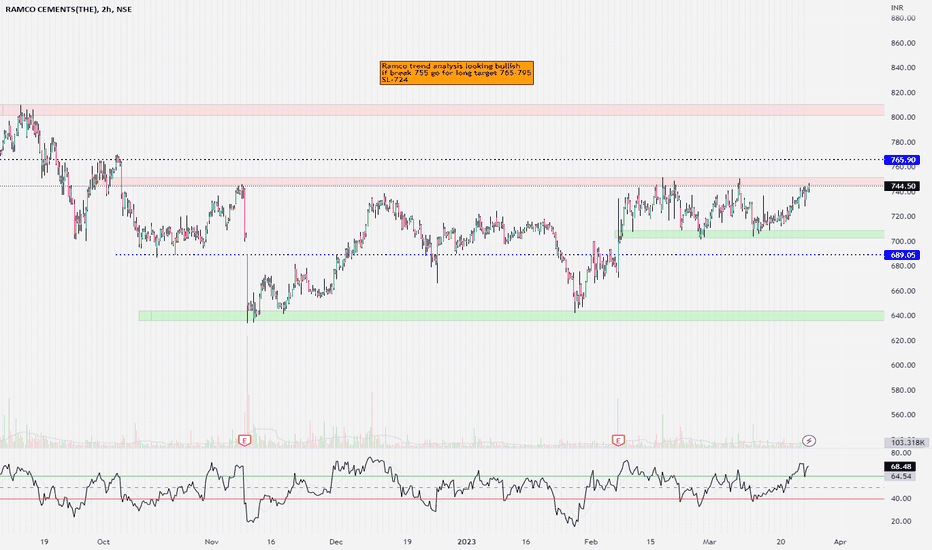The image size is (932, 550).
Task: Click the Nov label on time axis
Action: click(212, 542)
